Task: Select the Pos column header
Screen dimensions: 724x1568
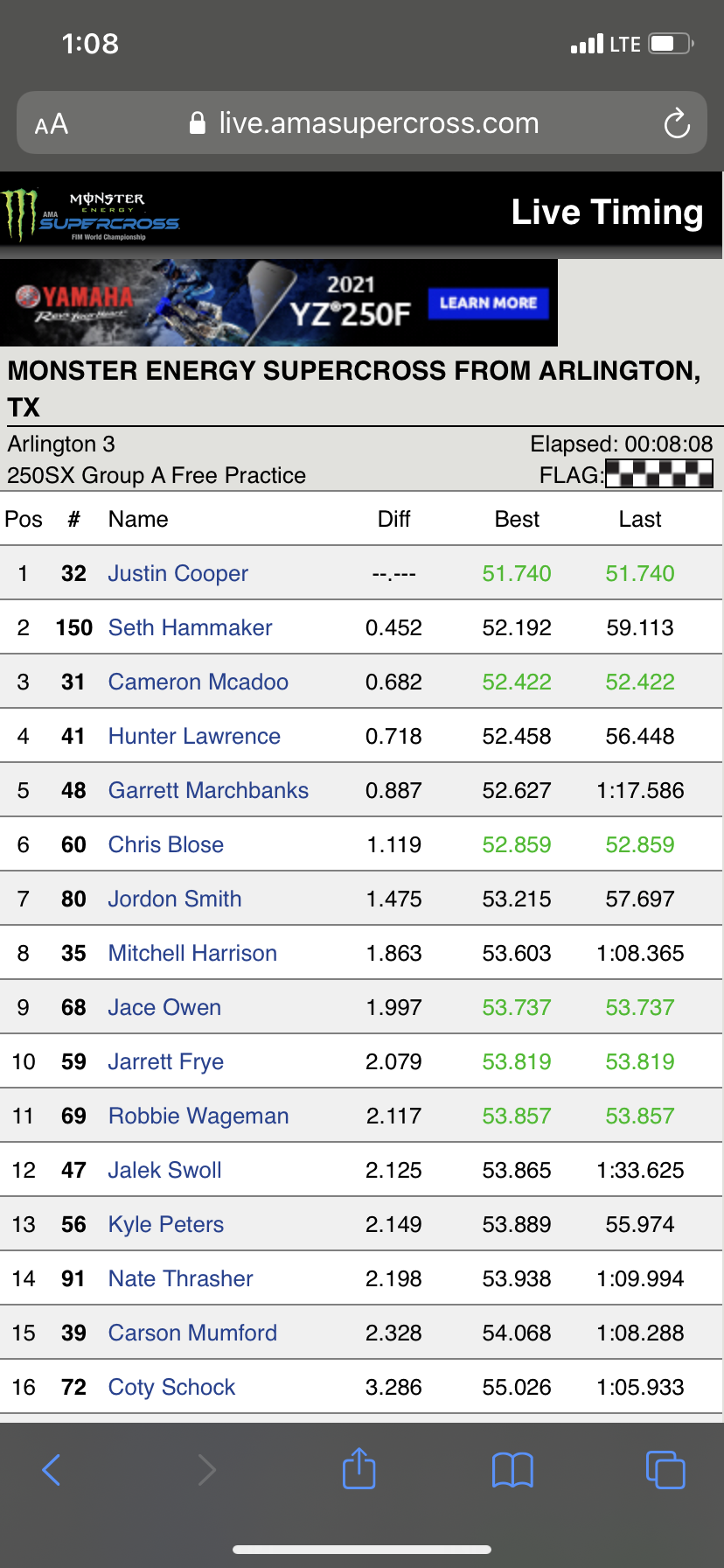Action: tap(24, 519)
